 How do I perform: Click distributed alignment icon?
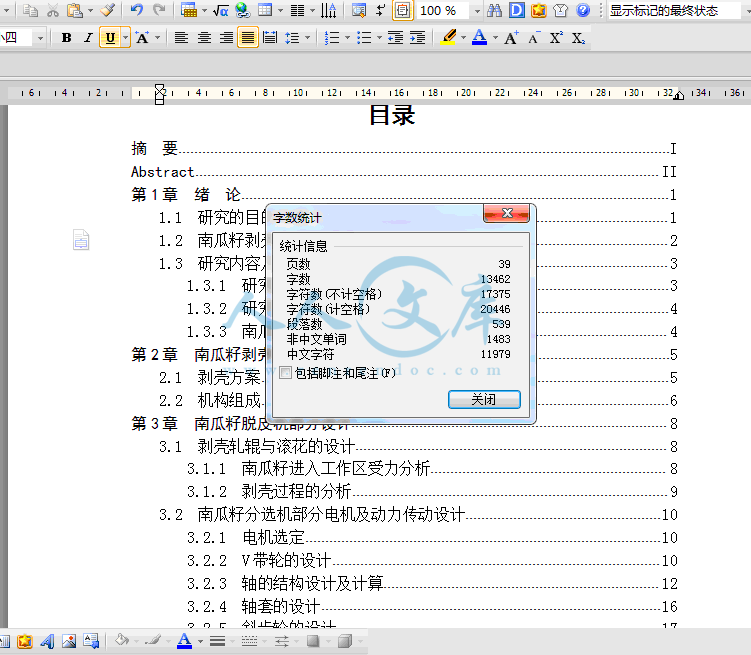270,37
